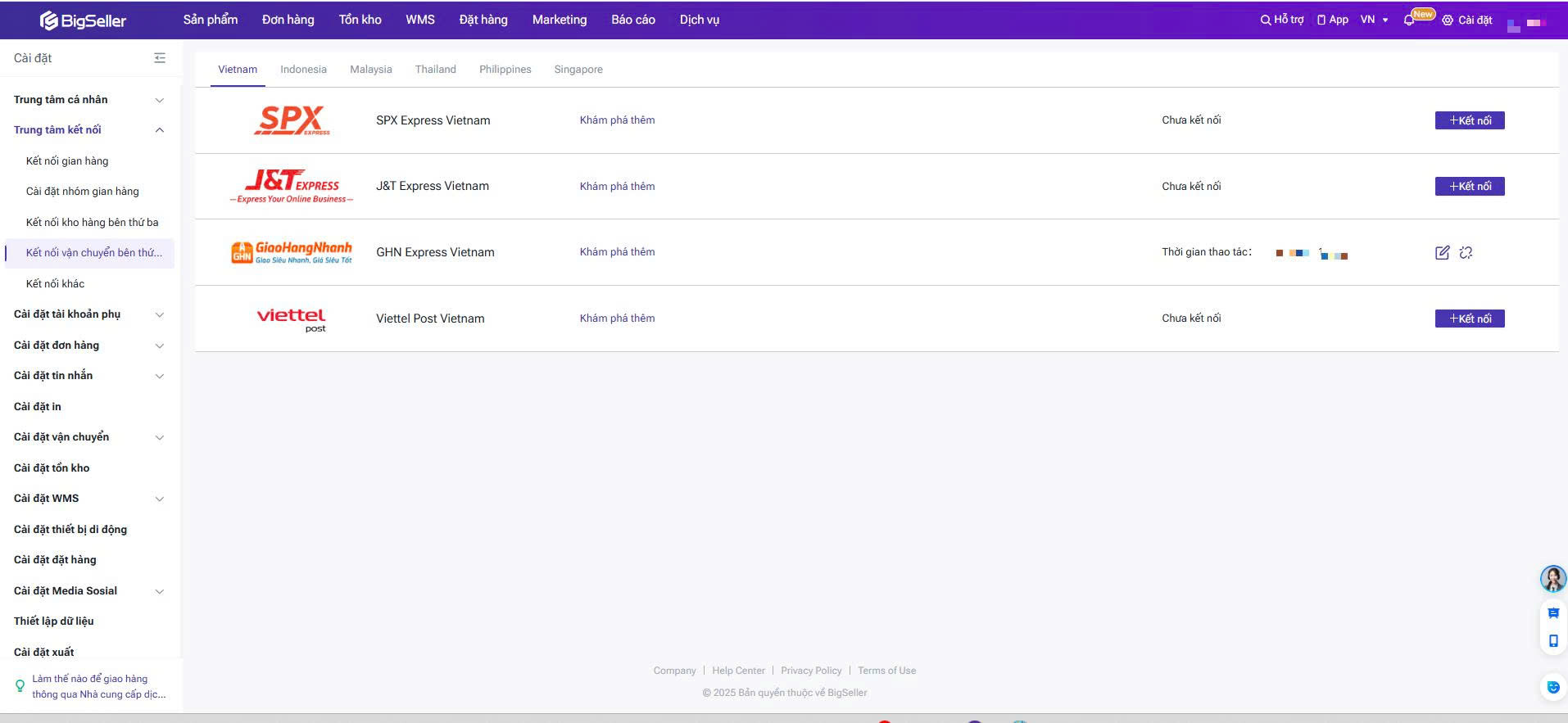Click the BigSeller logo

pos(83,20)
